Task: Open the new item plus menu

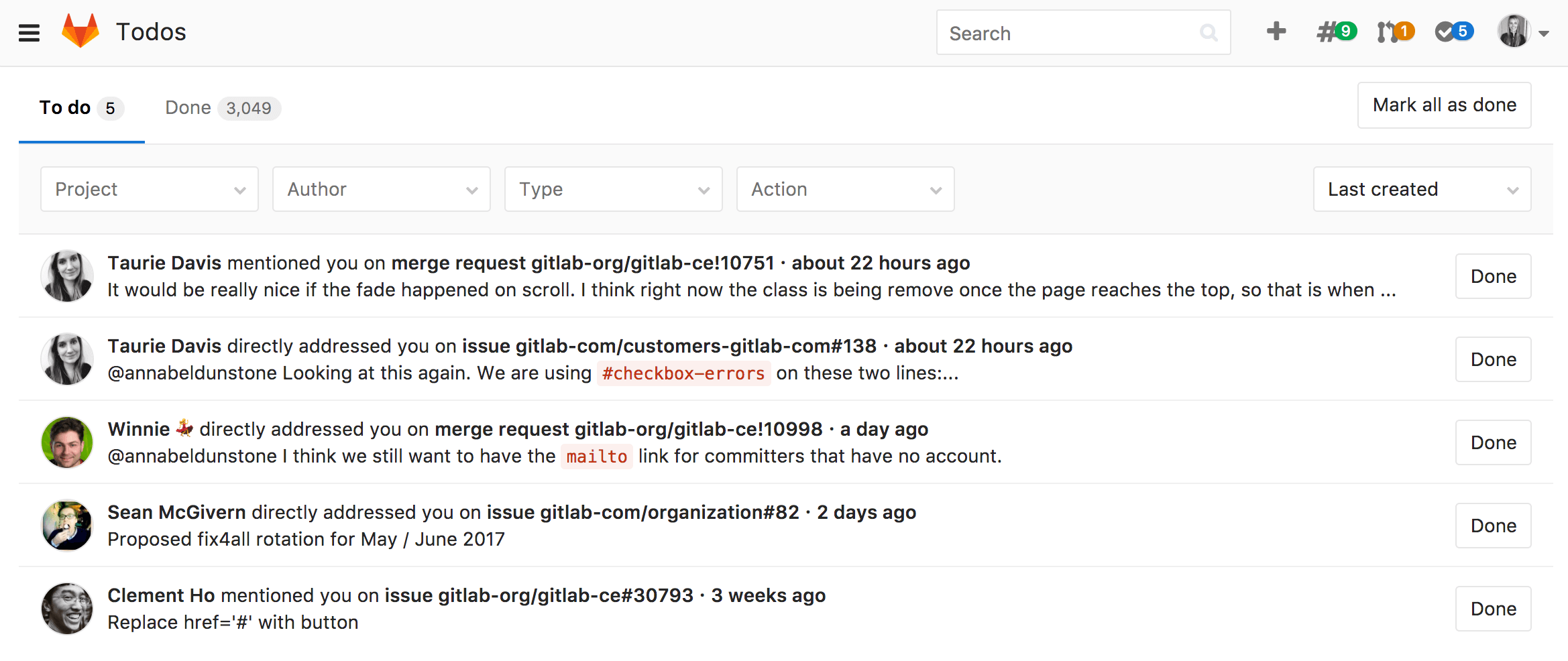Action: point(1275,32)
